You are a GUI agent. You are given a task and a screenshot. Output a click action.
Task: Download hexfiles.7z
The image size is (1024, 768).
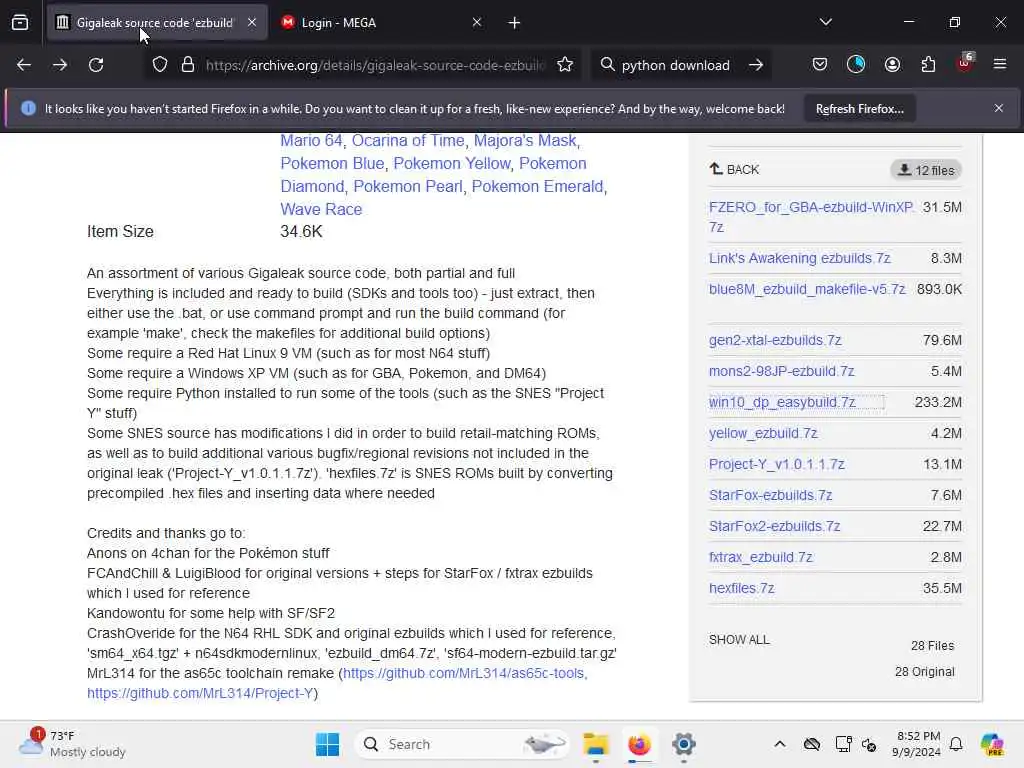coord(742,588)
